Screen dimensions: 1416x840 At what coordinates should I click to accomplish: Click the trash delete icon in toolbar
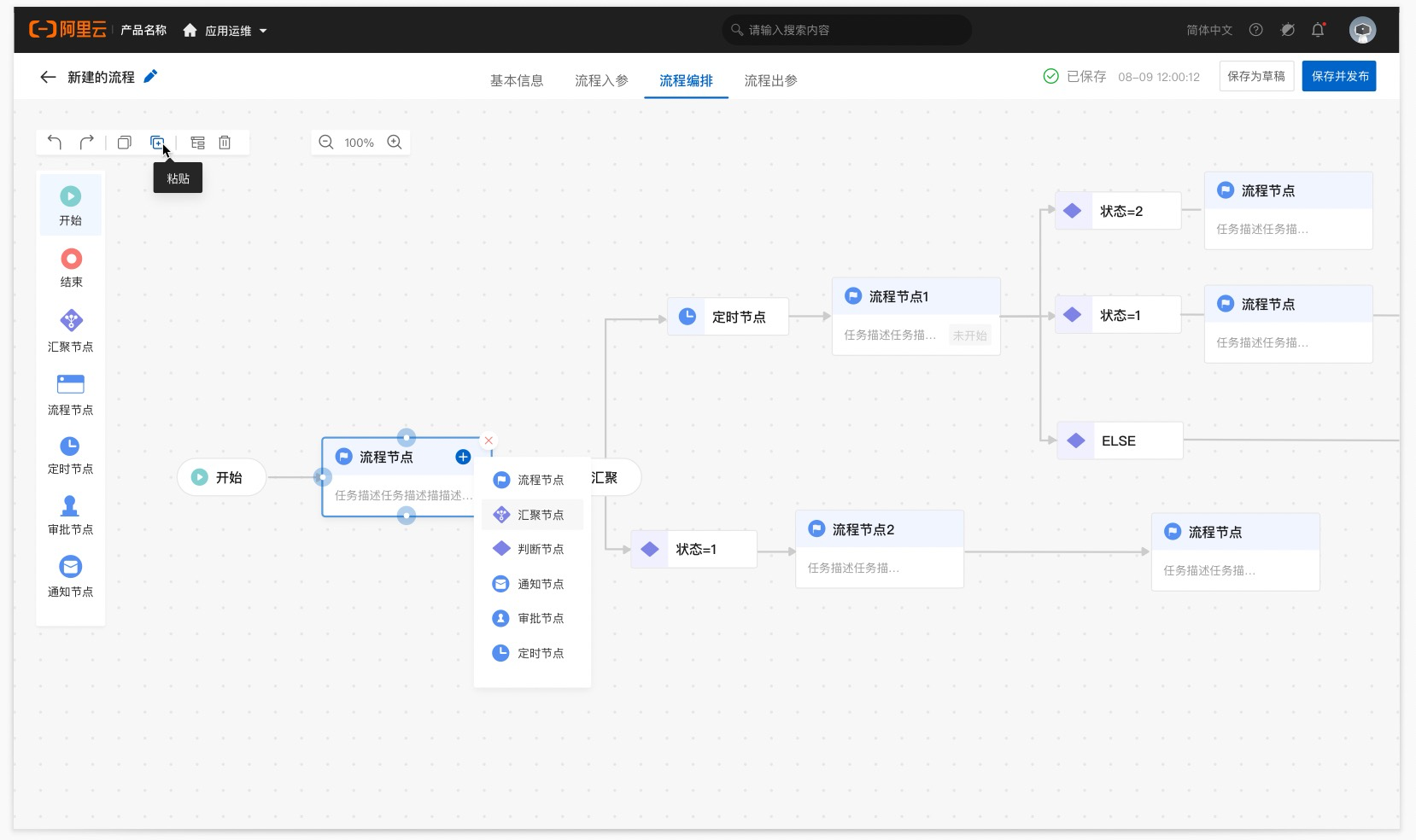point(225,143)
